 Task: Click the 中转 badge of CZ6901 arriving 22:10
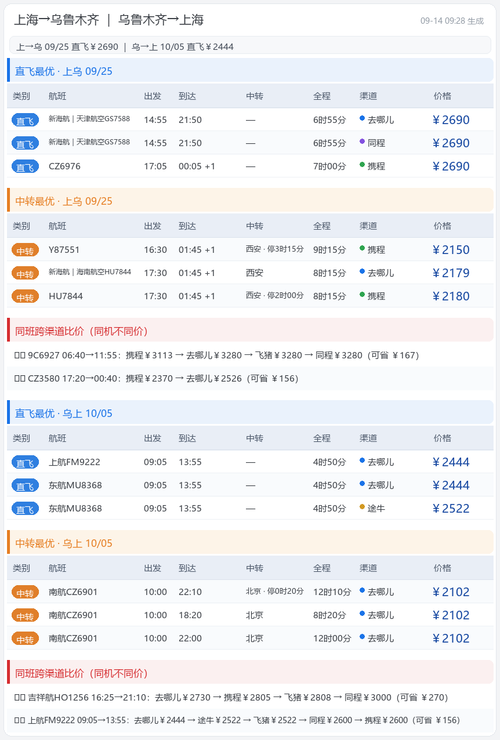25,592
